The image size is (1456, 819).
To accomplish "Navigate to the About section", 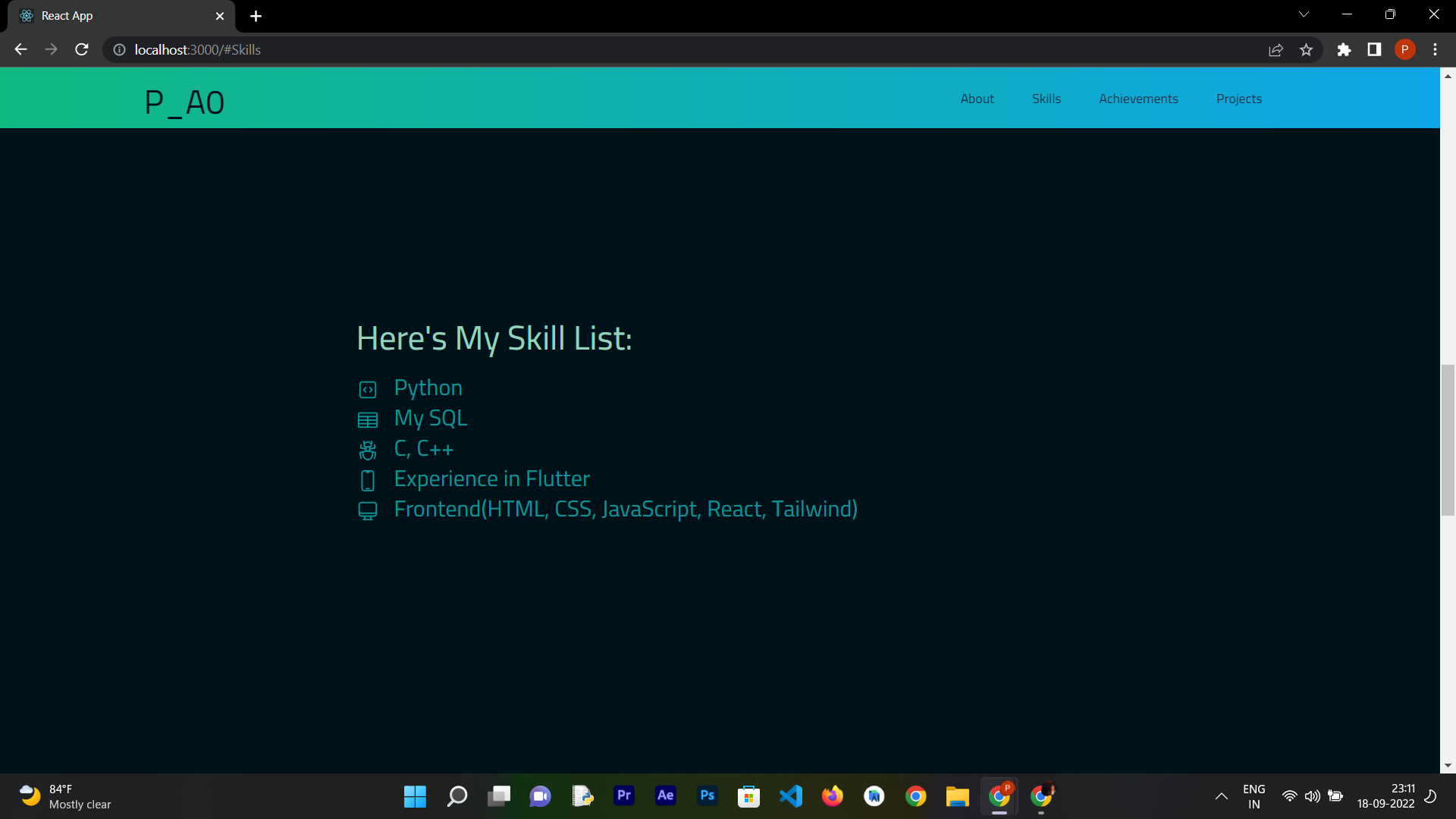I will [977, 99].
